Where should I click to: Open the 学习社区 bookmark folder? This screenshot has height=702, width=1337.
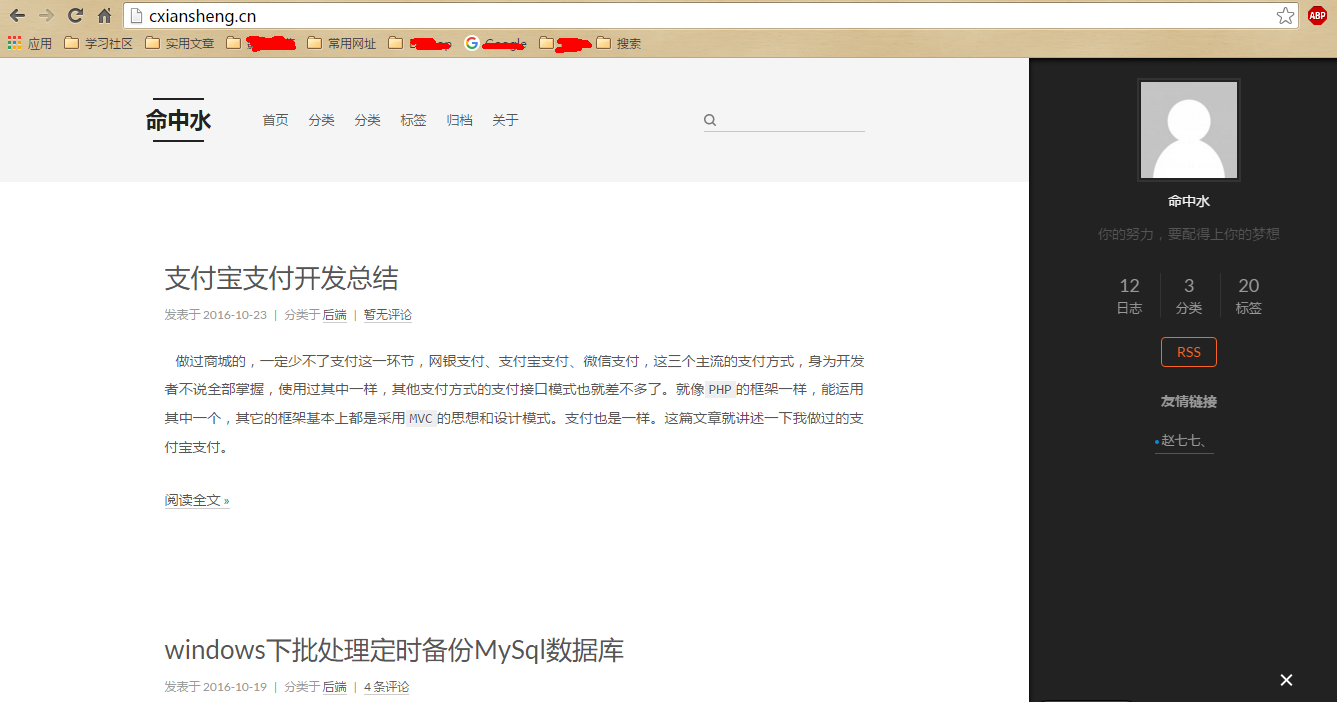point(98,43)
